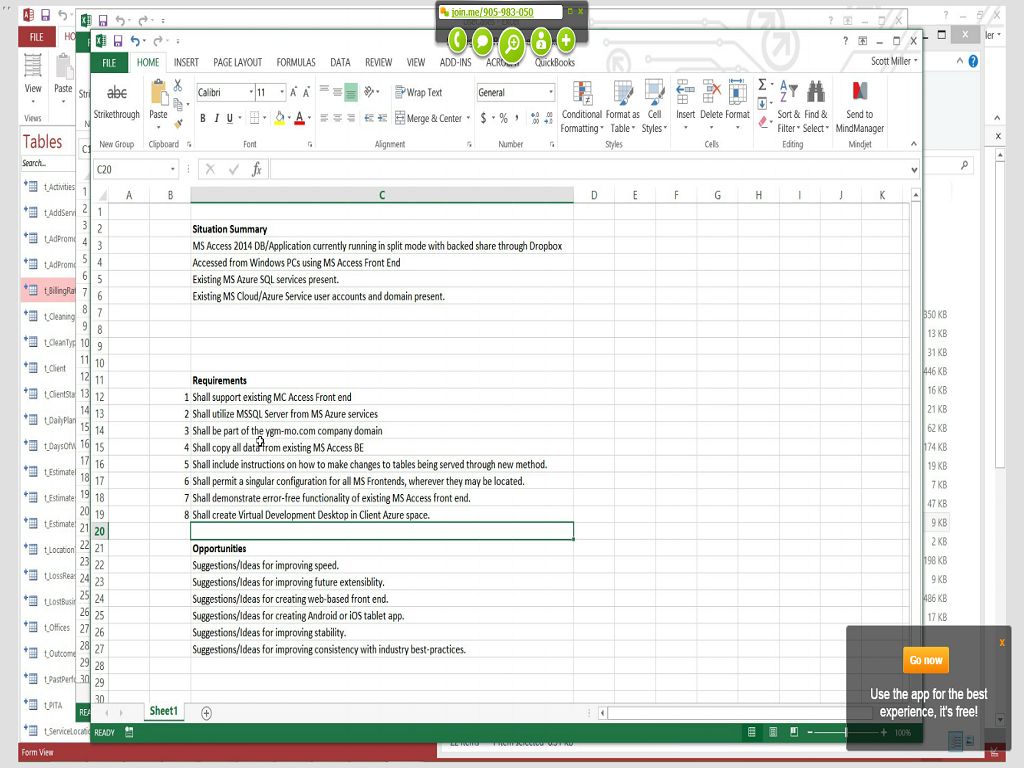Click the AutoSum sigma icon

click(762, 85)
